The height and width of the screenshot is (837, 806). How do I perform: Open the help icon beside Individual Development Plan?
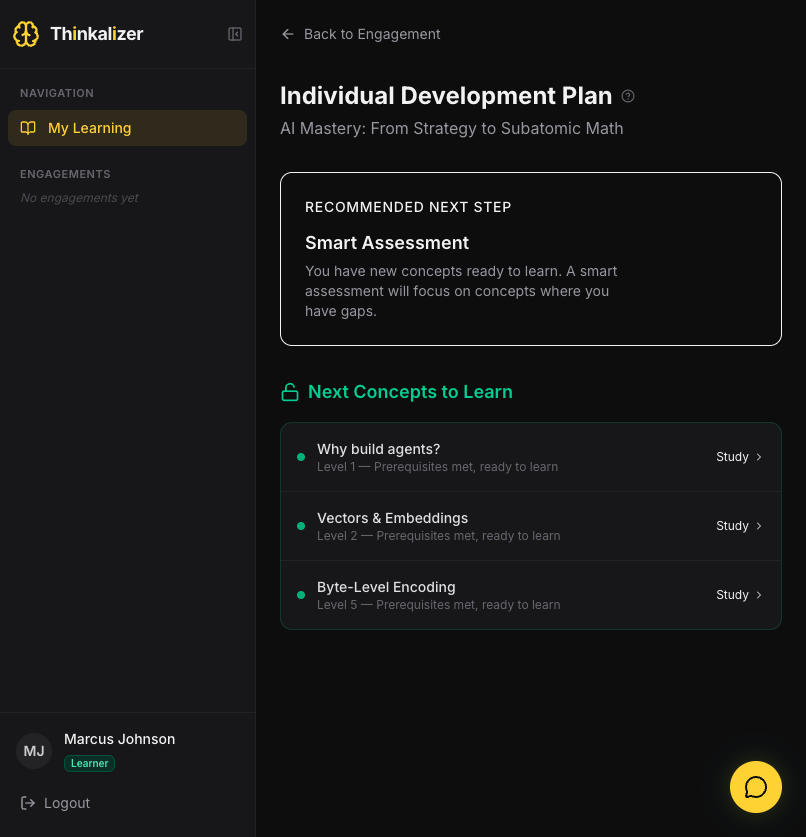628,96
